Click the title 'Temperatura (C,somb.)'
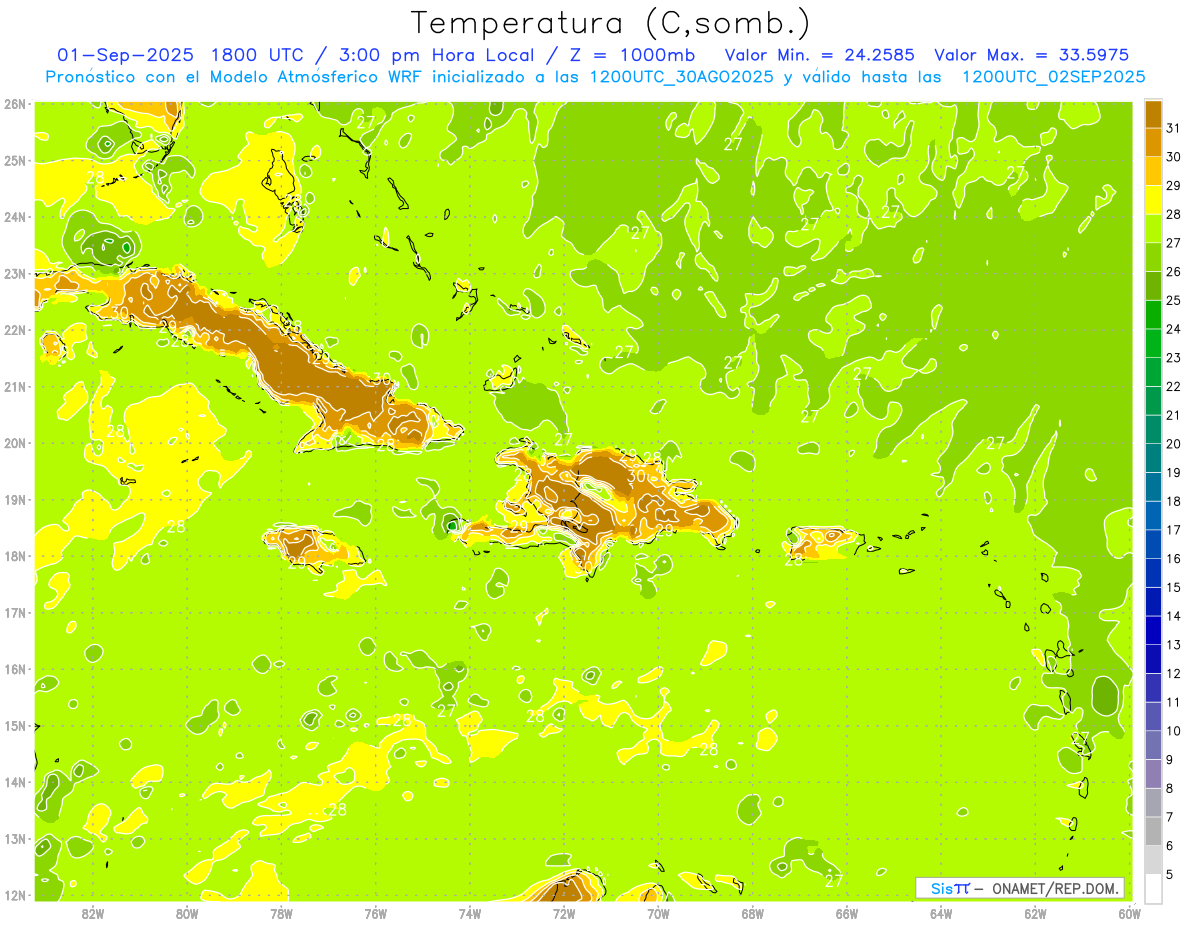Viewport: 1200px width, 927px height. (611, 24)
